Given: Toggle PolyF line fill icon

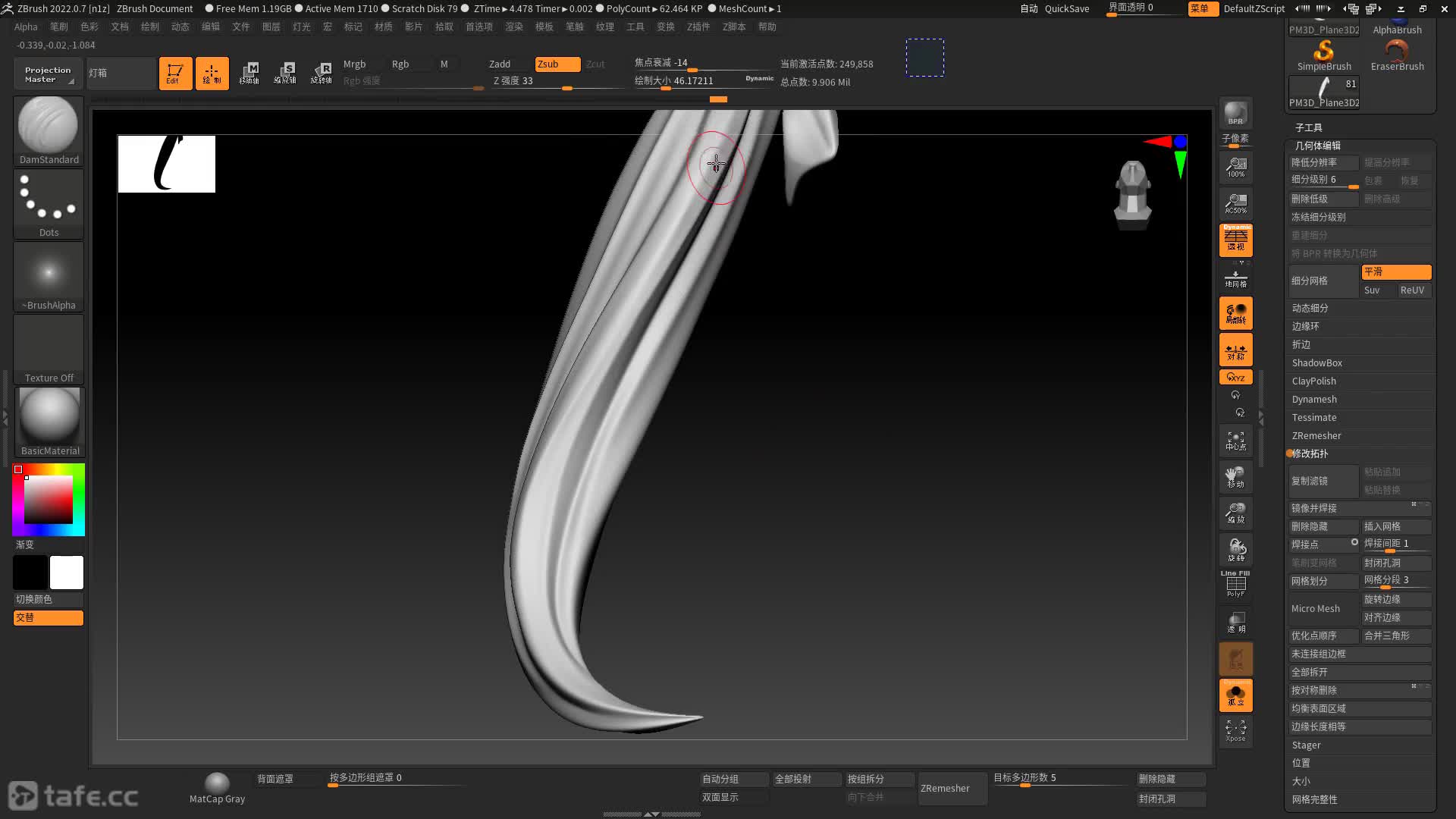Looking at the screenshot, I should pyautogui.click(x=1235, y=583).
